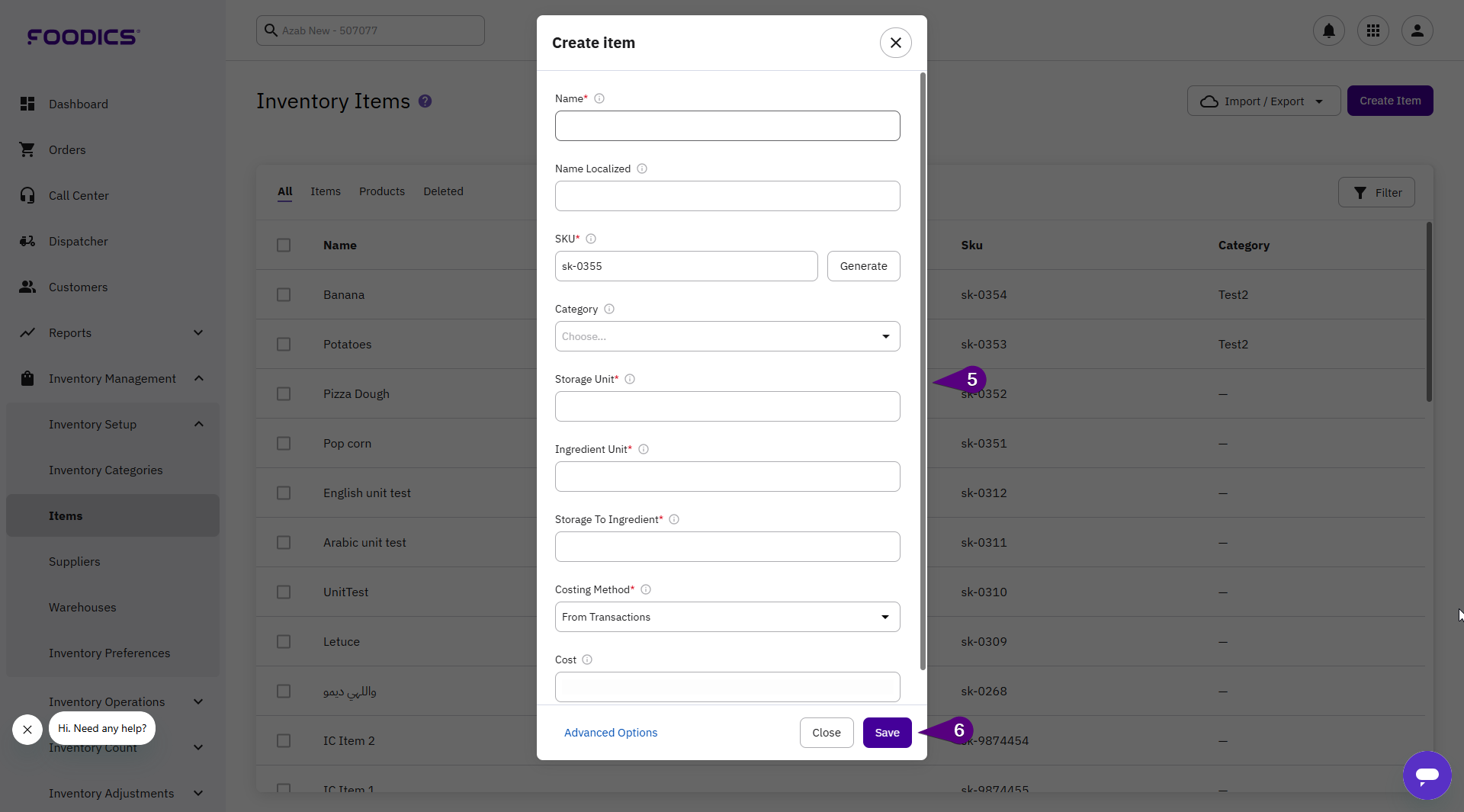Viewport: 1464px width, 812px height.
Task: Click the info icon beside Storage Unit
Action: [x=630, y=379]
